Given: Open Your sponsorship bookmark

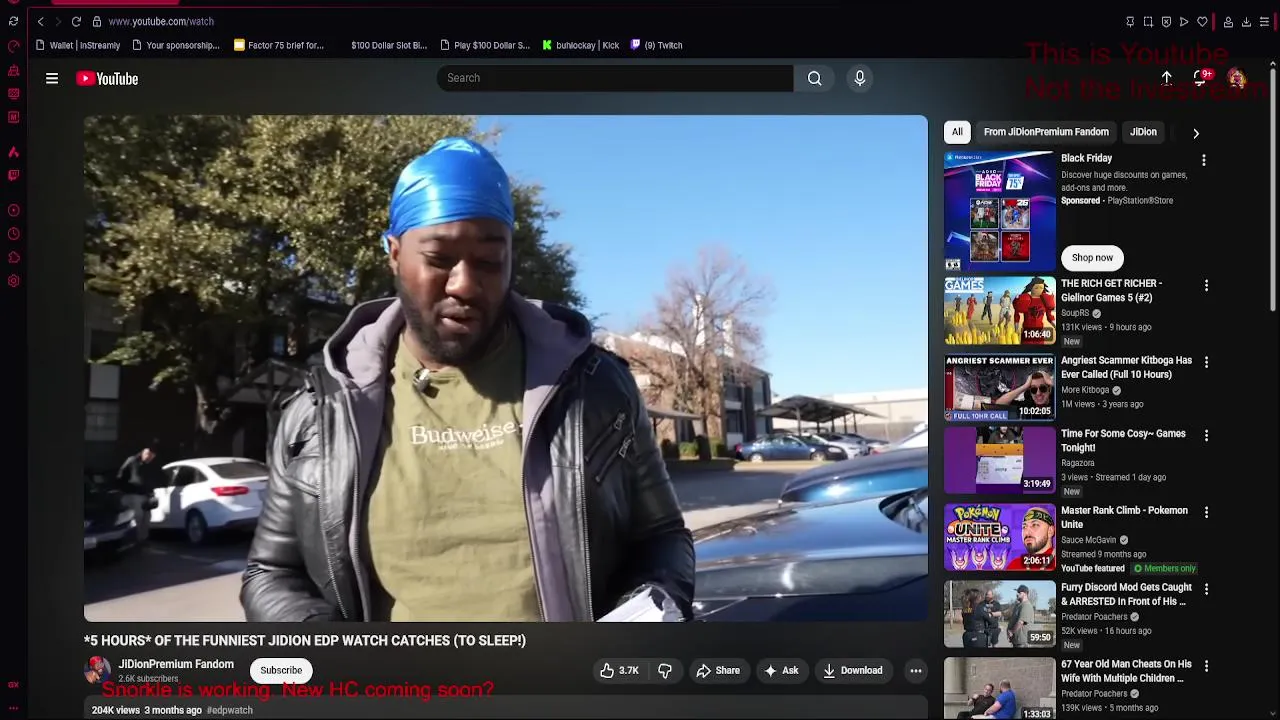Looking at the screenshot, I should click(x=175, y=45).
